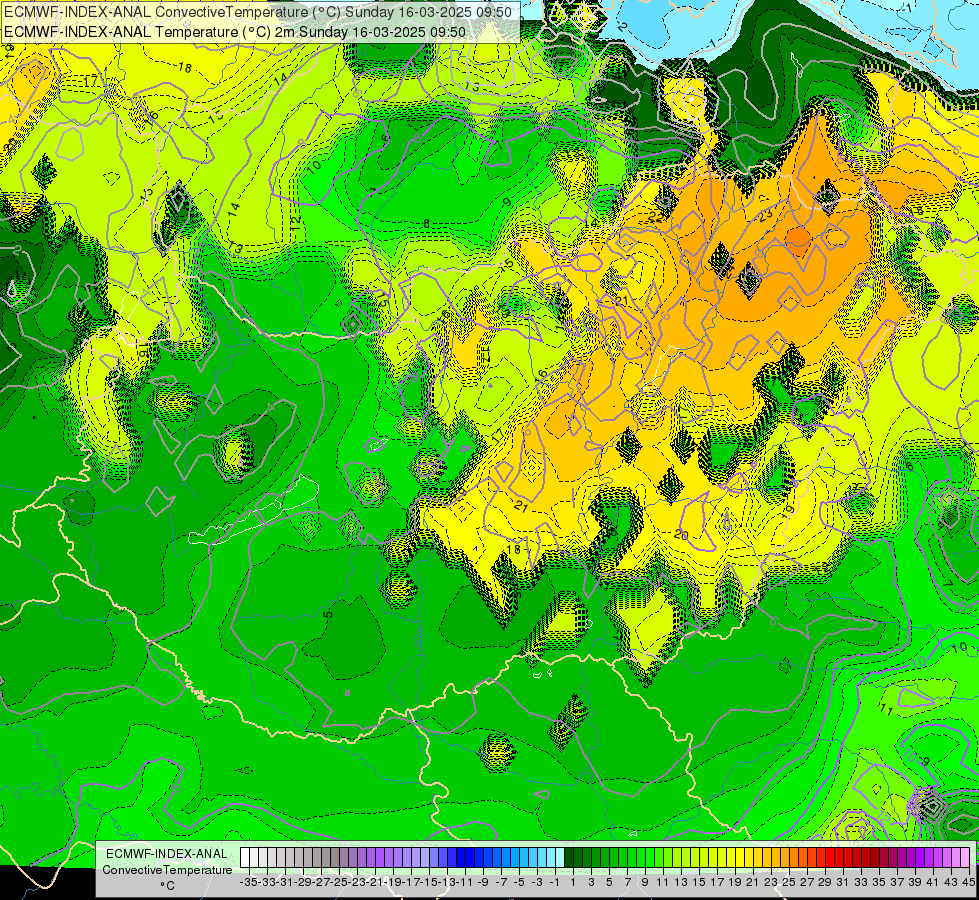Click the small deep-orange maximum spot in orange zone
This screenshot has height=900, width=979.
[x=799, y=237]
